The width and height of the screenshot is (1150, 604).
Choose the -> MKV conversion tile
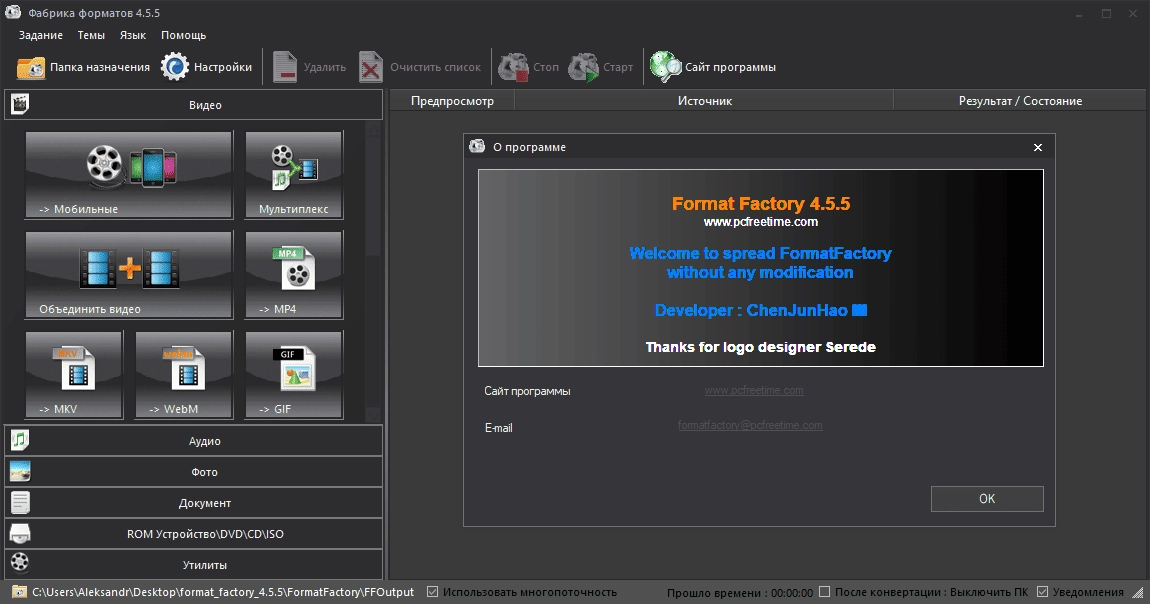point(74,375)
